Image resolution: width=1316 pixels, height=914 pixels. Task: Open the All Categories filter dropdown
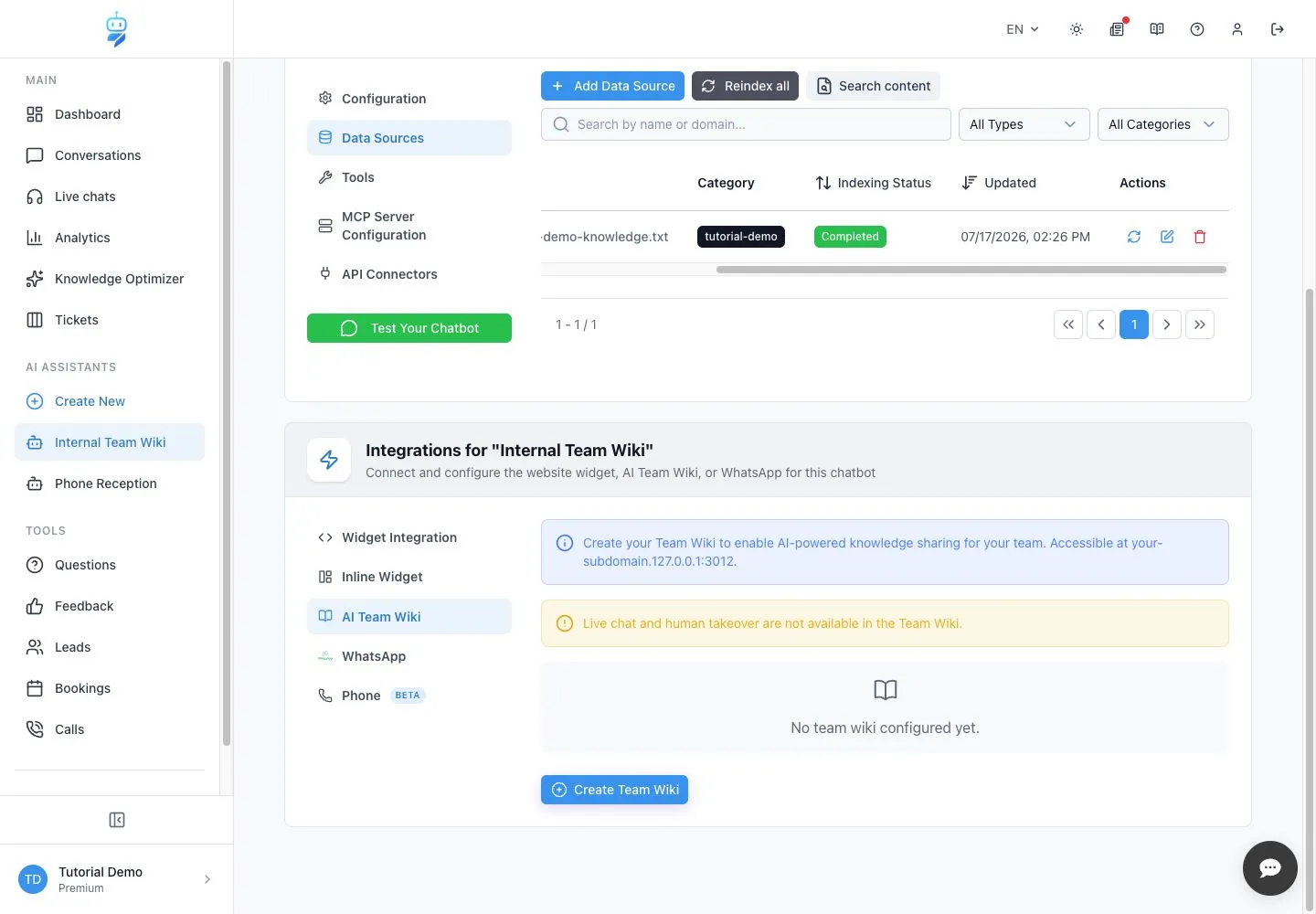[1163, 124]
